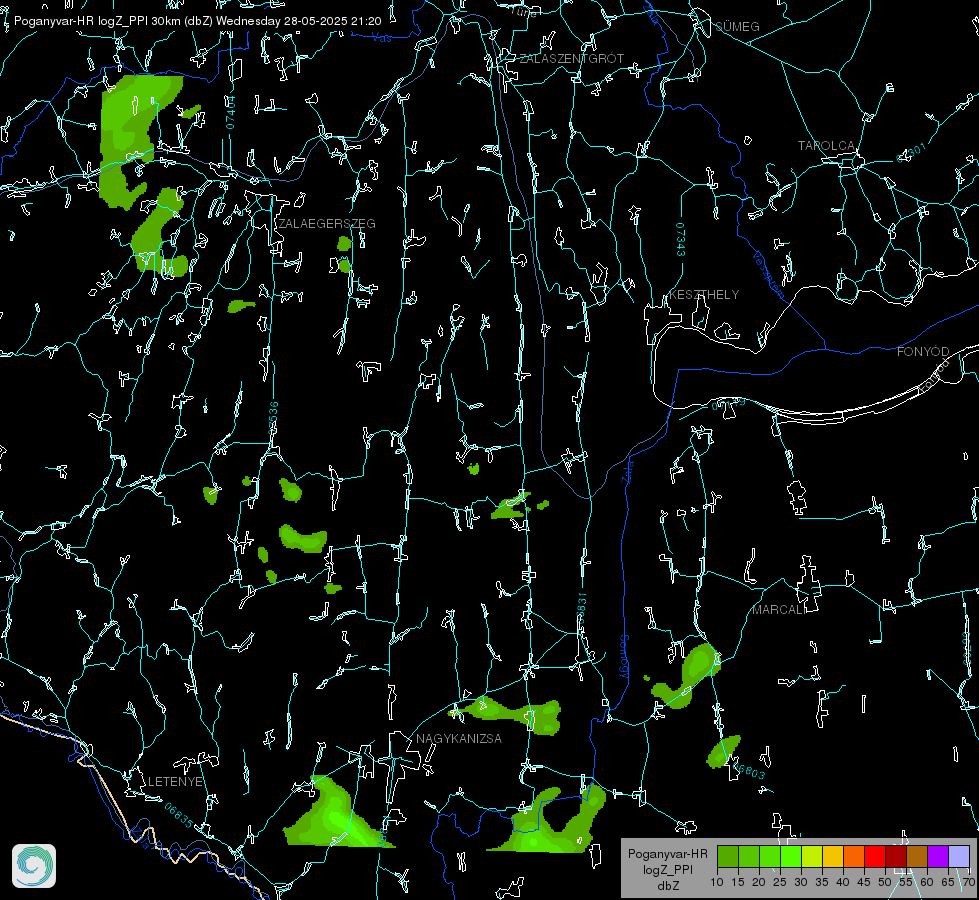Pick the 25–30 dBZ bright green swatch
The height and width of the screenshot is (900, 979).
click(x=791, y=856)
